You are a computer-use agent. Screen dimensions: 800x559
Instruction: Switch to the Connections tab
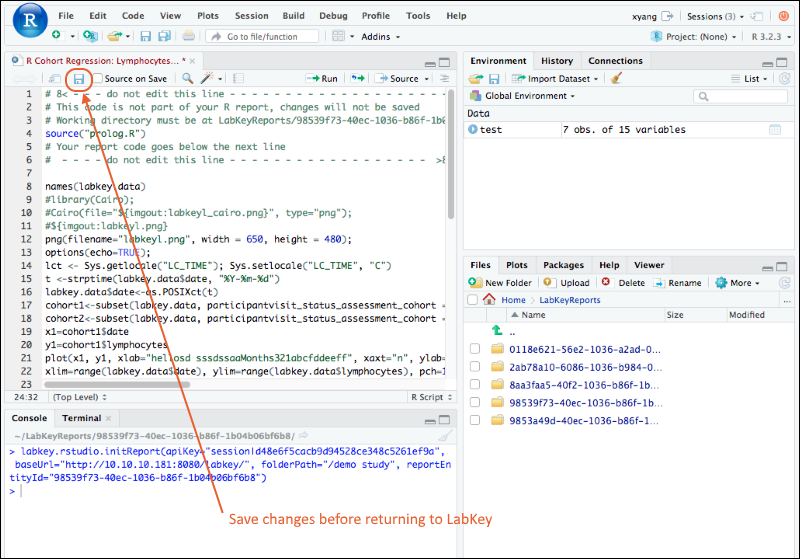pos(615,61)
